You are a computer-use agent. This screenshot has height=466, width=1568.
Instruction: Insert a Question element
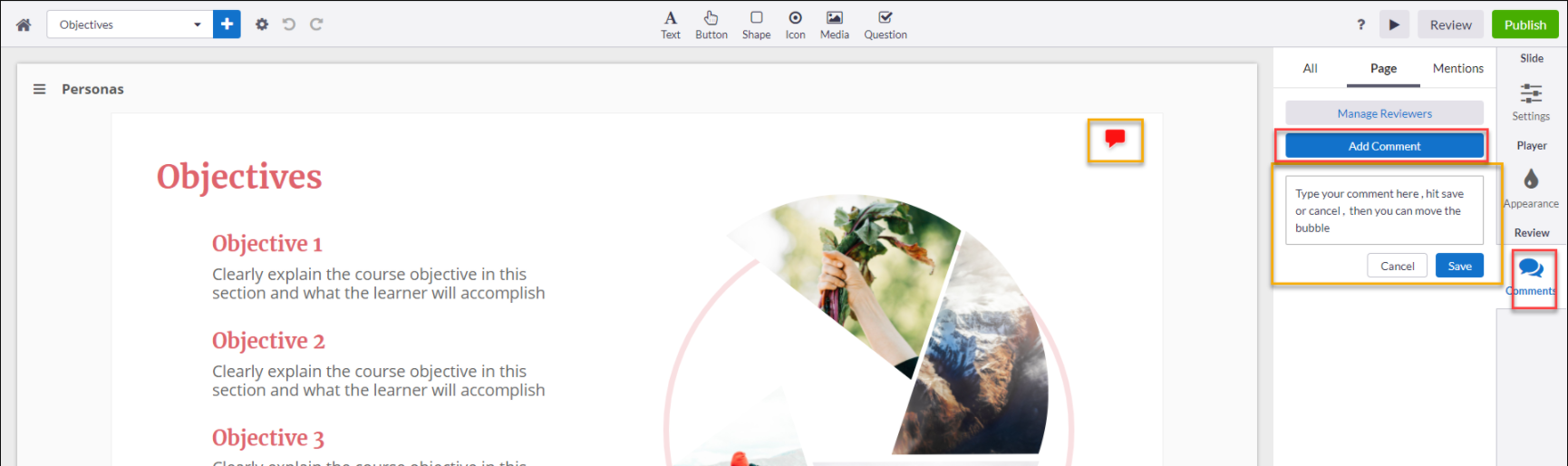click(886, 25)
